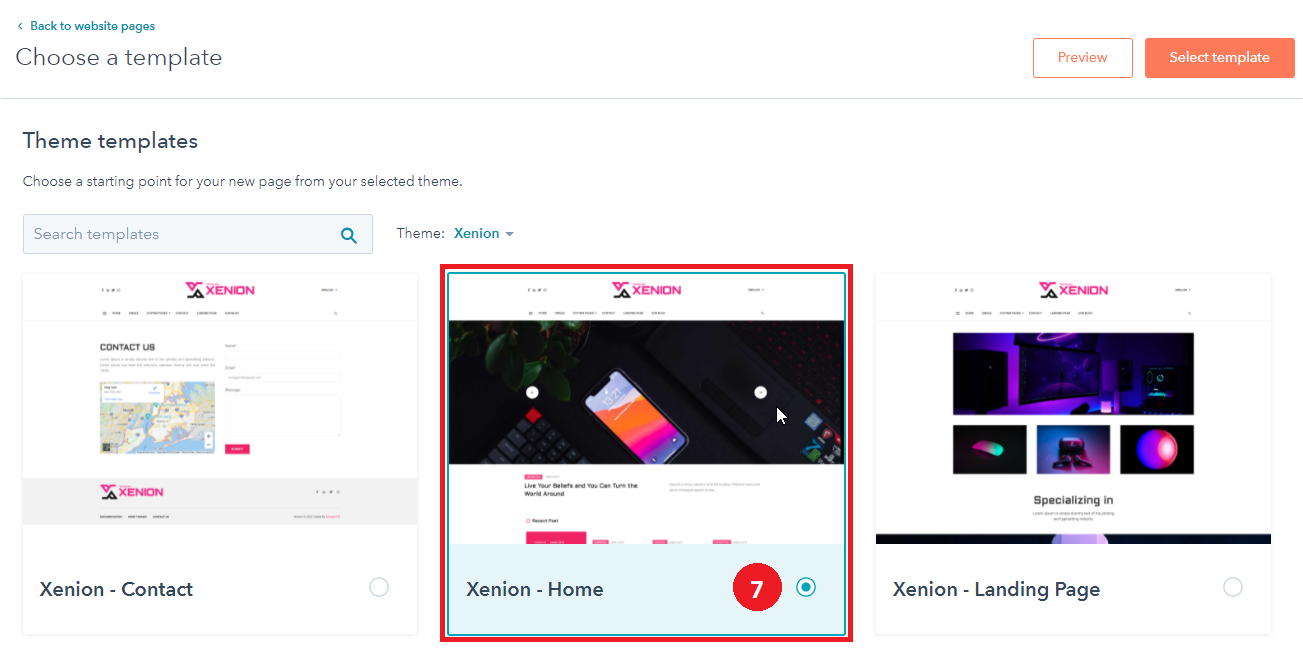
Task: Select the Xenion - Contact radio button
Action: tap(379, 588)
